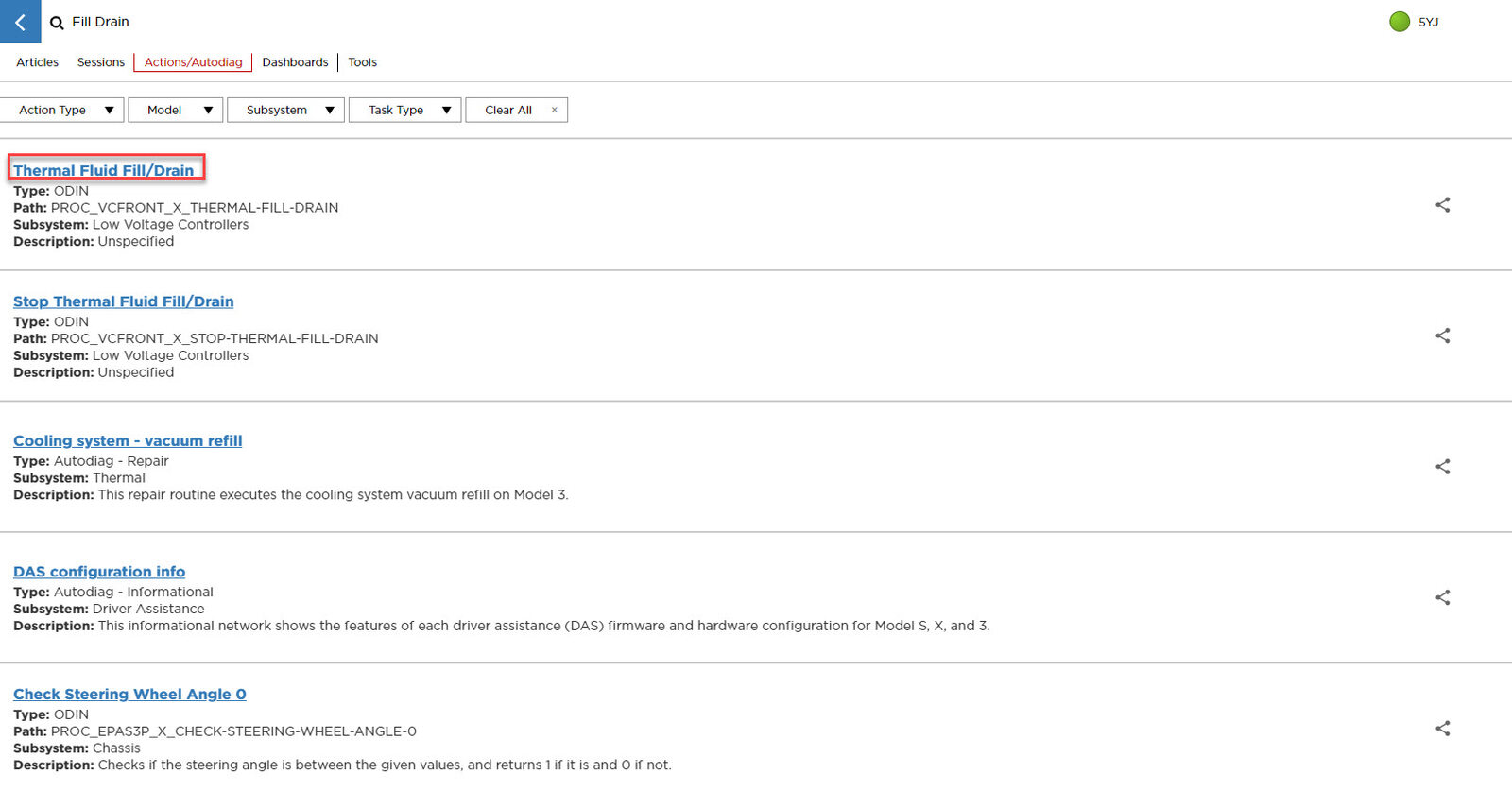Open the Task Type dropdown
This screenshot has height=791, width=1512.
[404, 111]
